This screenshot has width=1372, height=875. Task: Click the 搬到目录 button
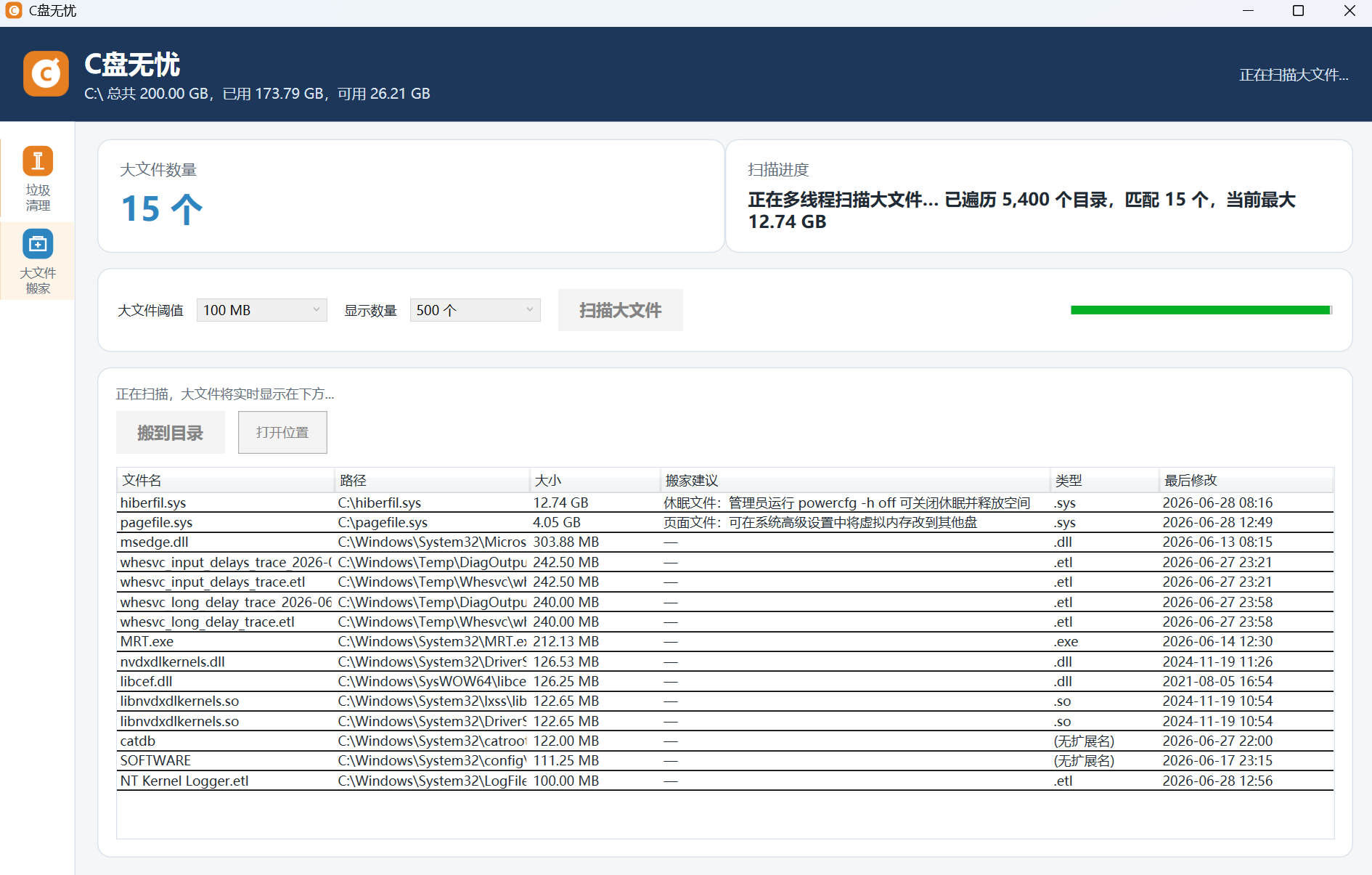(x=171, y=433)
